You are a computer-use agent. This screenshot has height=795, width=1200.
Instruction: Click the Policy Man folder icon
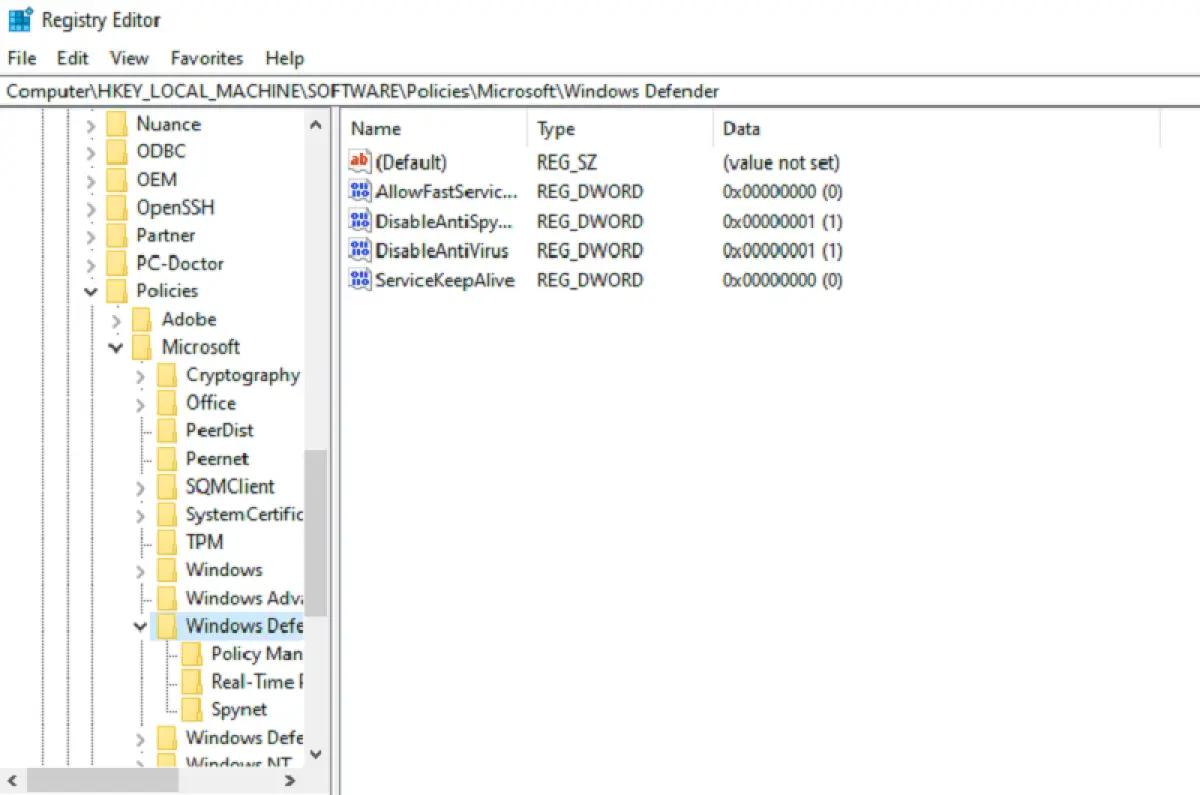coord(193,654)
